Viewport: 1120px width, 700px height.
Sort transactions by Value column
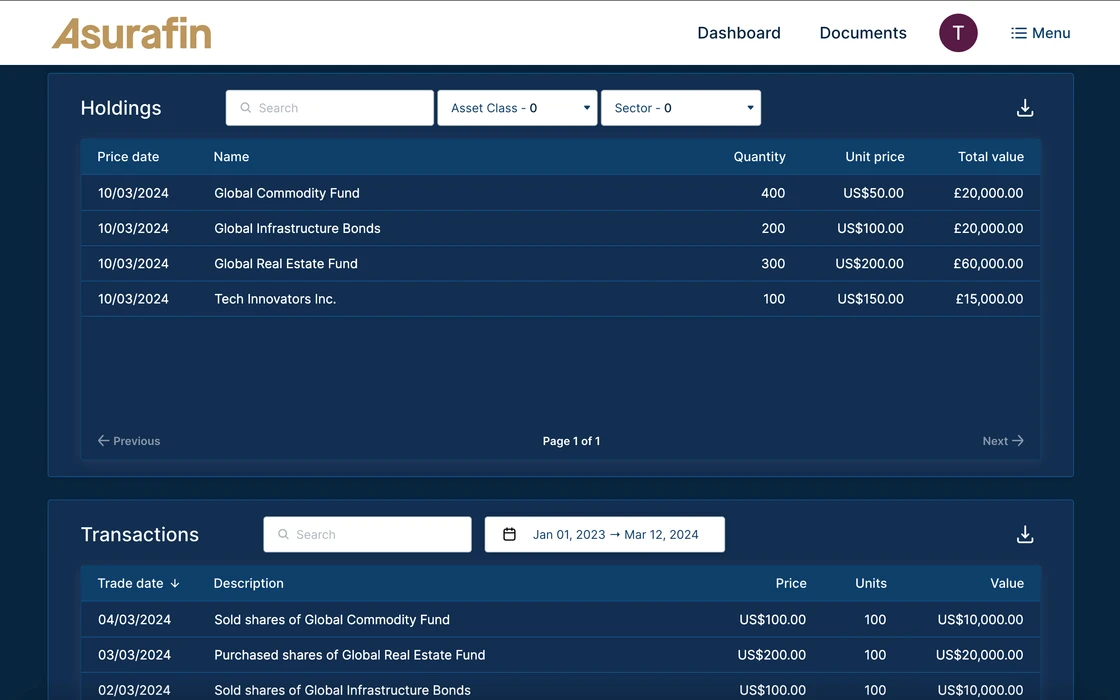(x=1007, y=584)
